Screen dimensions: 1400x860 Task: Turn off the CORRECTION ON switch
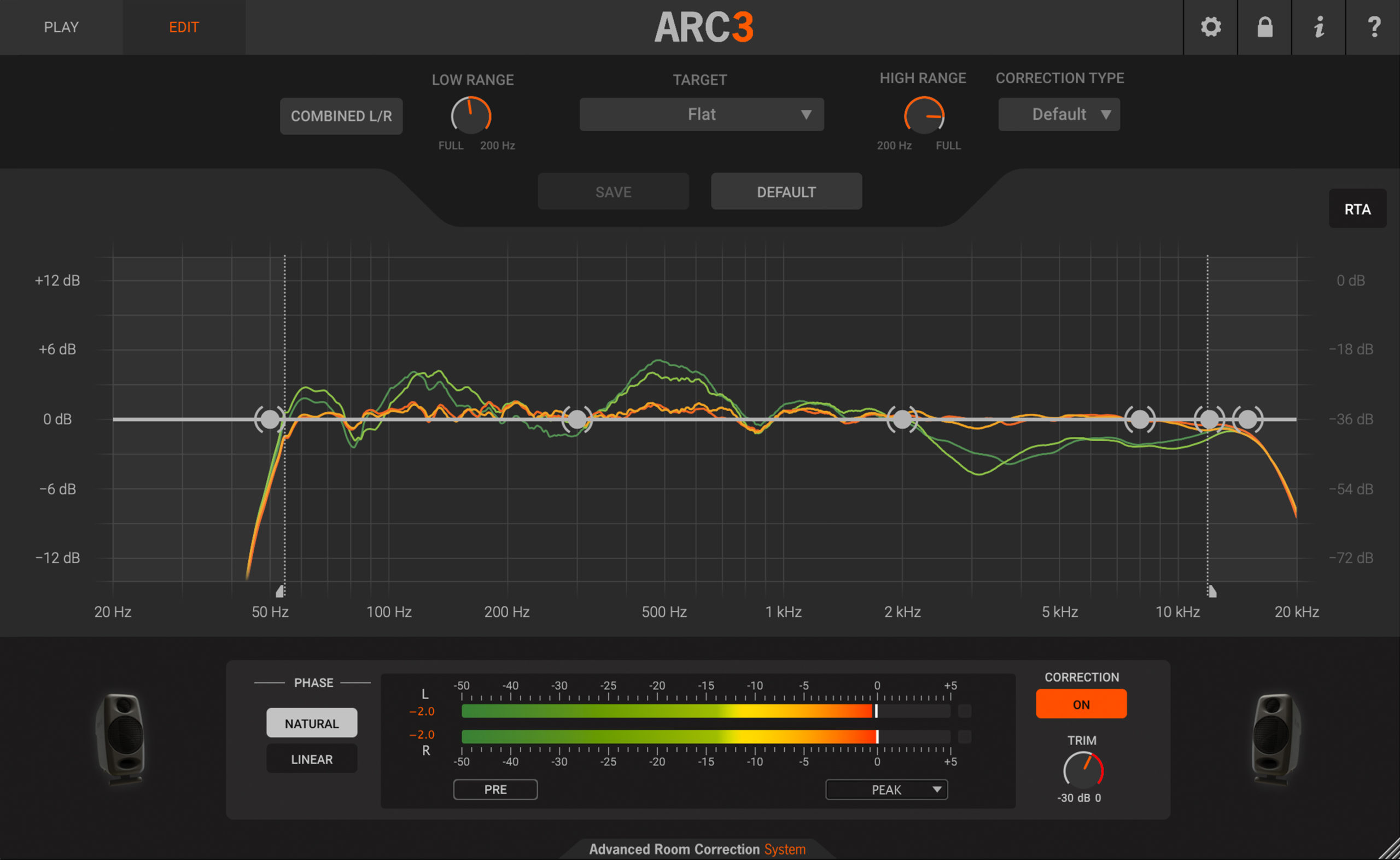coord(1081,704)
